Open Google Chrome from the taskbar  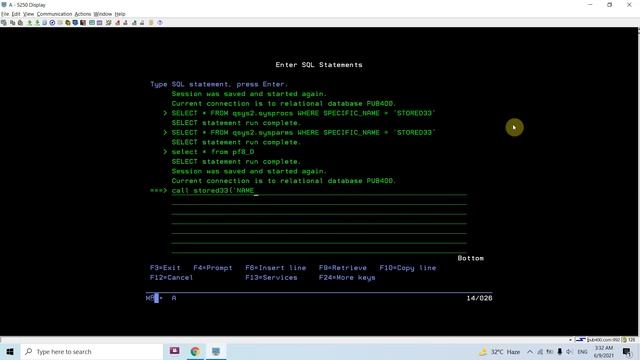pyautogui.click(x=195, y=351)
